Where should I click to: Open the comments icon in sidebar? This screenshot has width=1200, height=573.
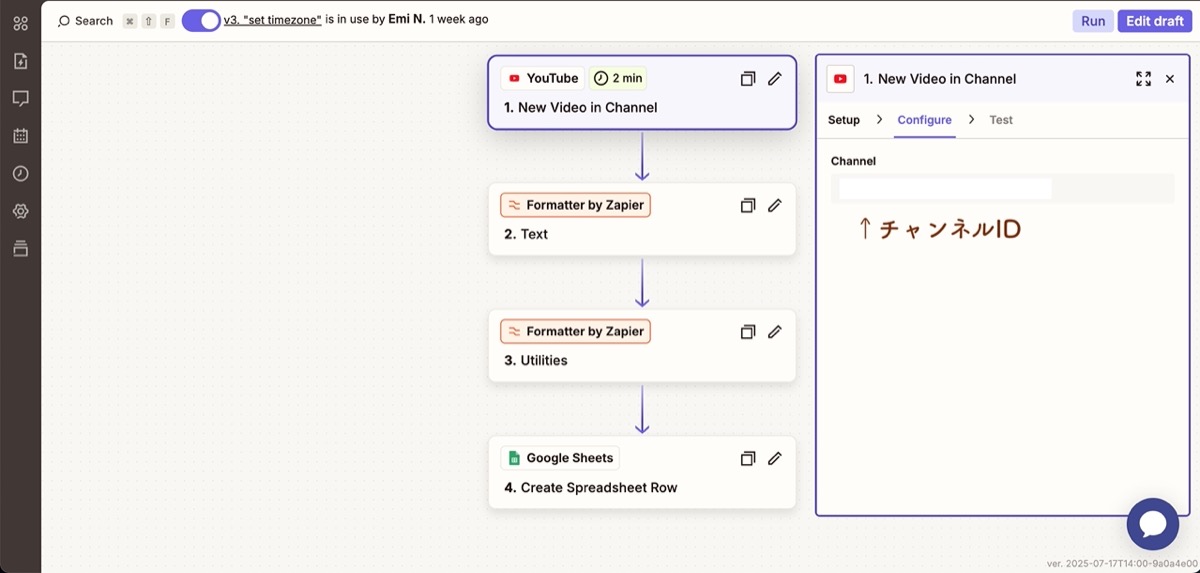click(x=20, y=99)
